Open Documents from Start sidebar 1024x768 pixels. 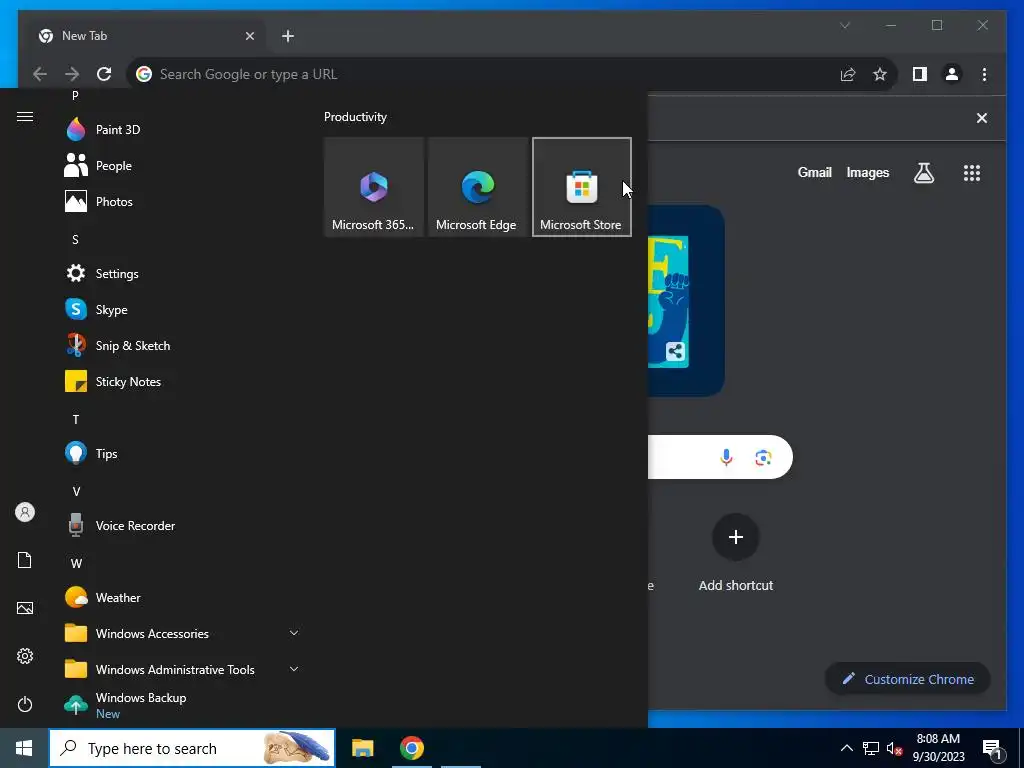coord(25,560)
